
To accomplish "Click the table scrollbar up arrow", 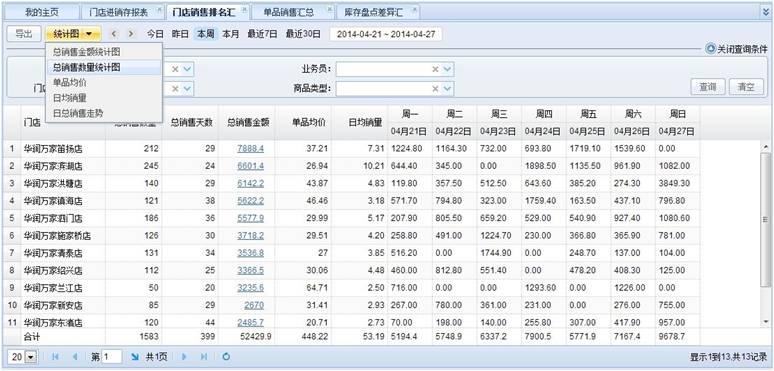I will [x=766, y=147].
